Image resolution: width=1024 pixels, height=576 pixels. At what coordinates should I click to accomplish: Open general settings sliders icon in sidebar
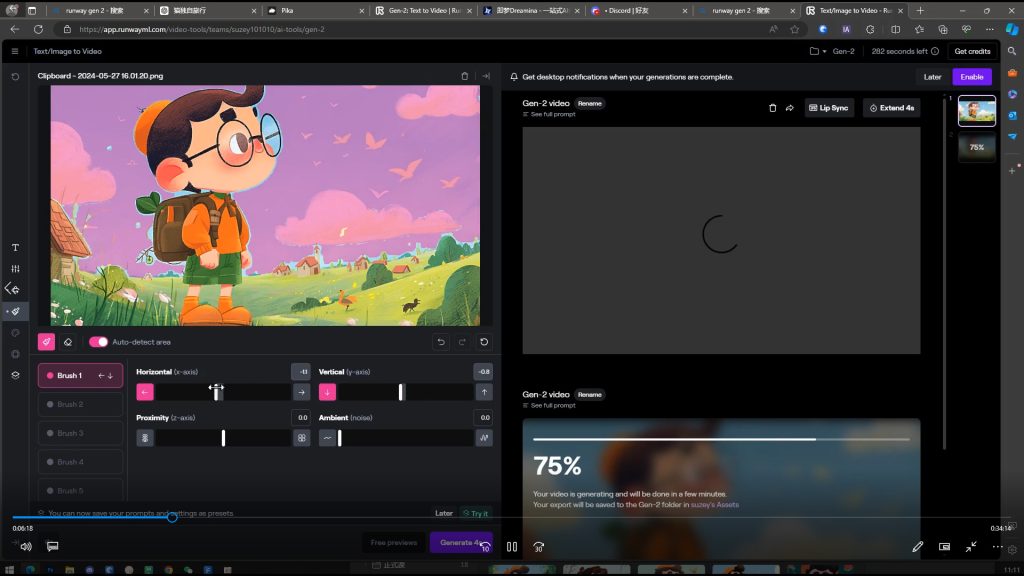click(x=15, y=269)
